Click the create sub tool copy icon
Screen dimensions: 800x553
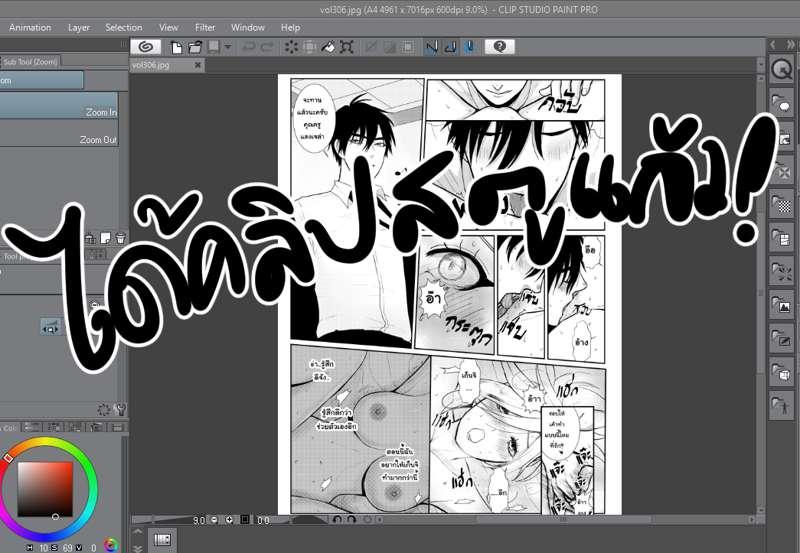coord(106,238)
